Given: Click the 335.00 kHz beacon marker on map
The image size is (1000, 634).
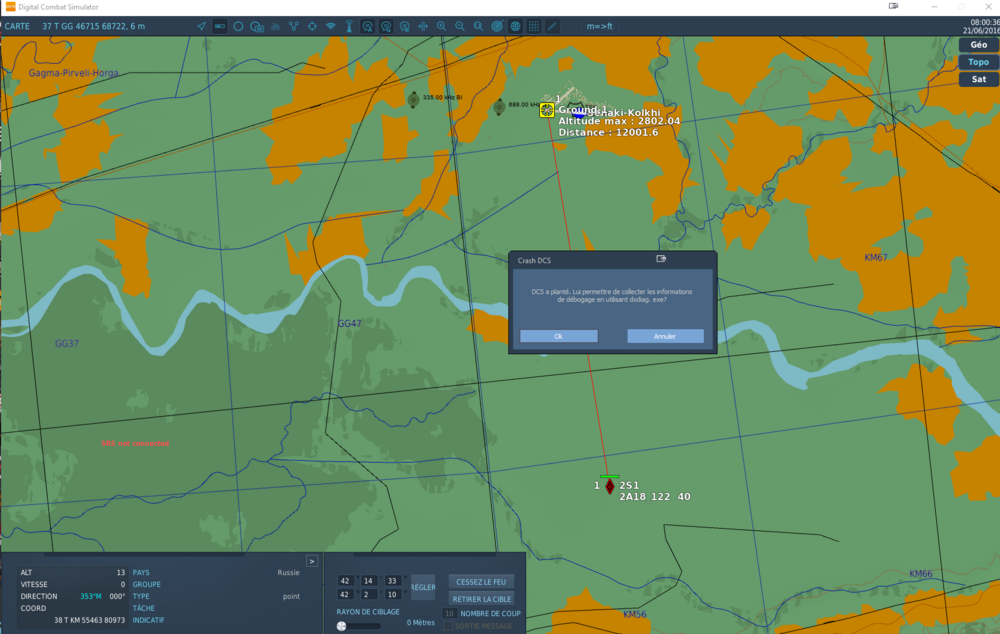Looking at the screenshot, I should tap(413, 100).
